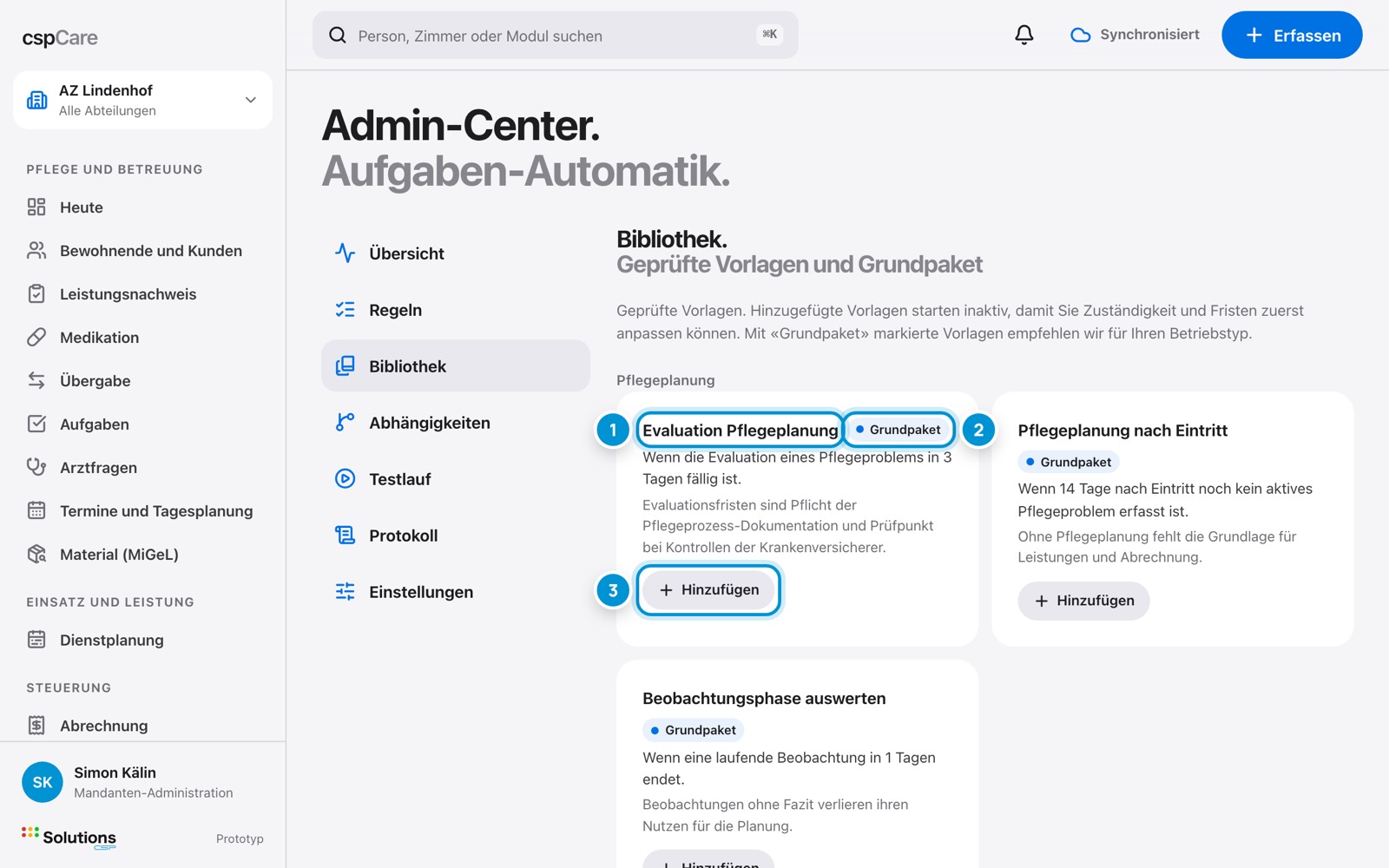Image resolution: width=1389 pixels, height=868 pixels.
Task: Click the blue Erfassen button
Action: (x=1292, y=35)
